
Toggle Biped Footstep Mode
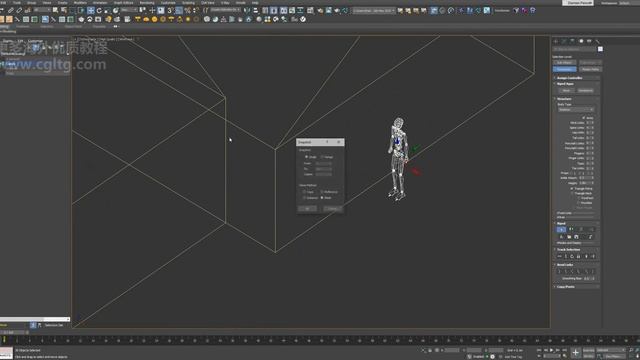point(571,229)
